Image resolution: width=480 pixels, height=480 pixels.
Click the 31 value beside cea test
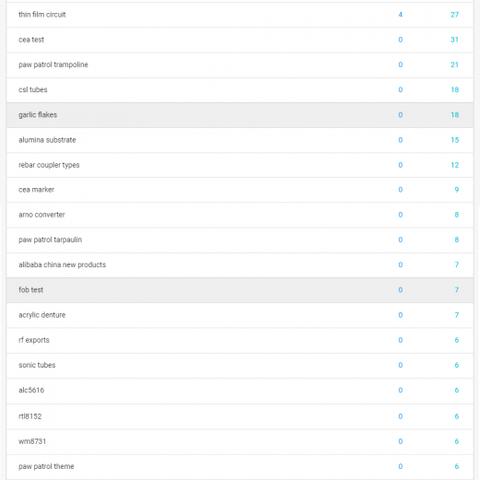tap(454, 40)
